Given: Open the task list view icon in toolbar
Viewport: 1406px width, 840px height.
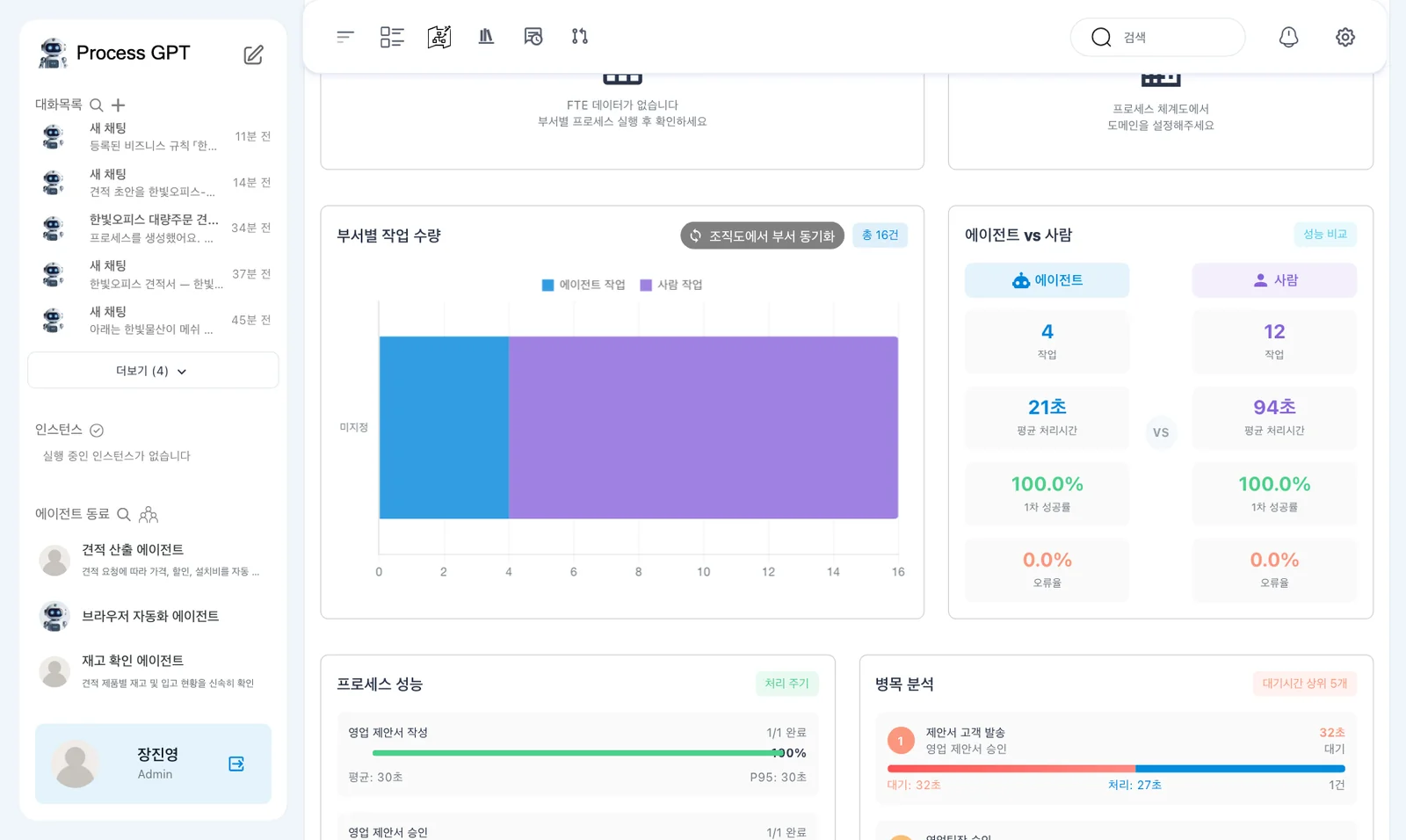Looking at the screenshot, I should (x=392, y=36).
